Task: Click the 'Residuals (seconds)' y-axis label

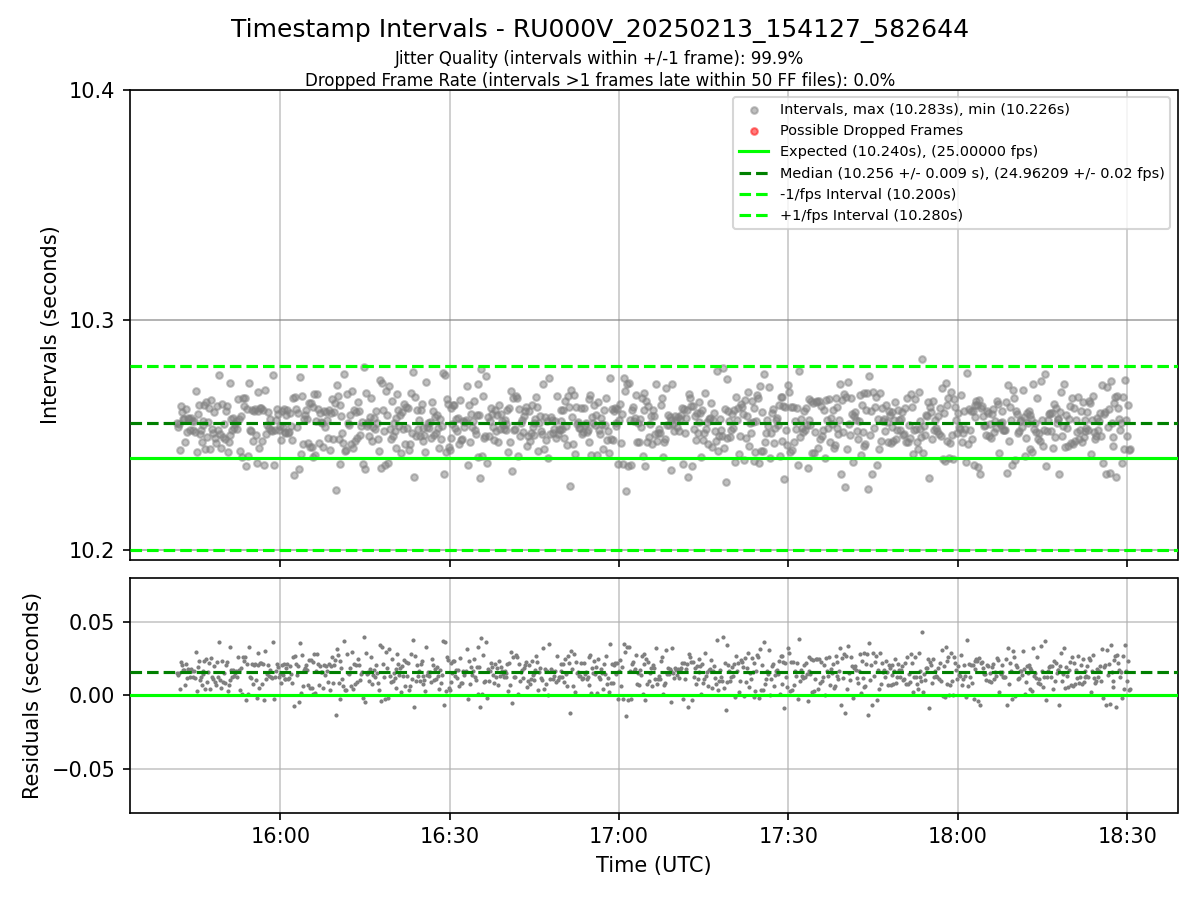Action: (31, 696)
